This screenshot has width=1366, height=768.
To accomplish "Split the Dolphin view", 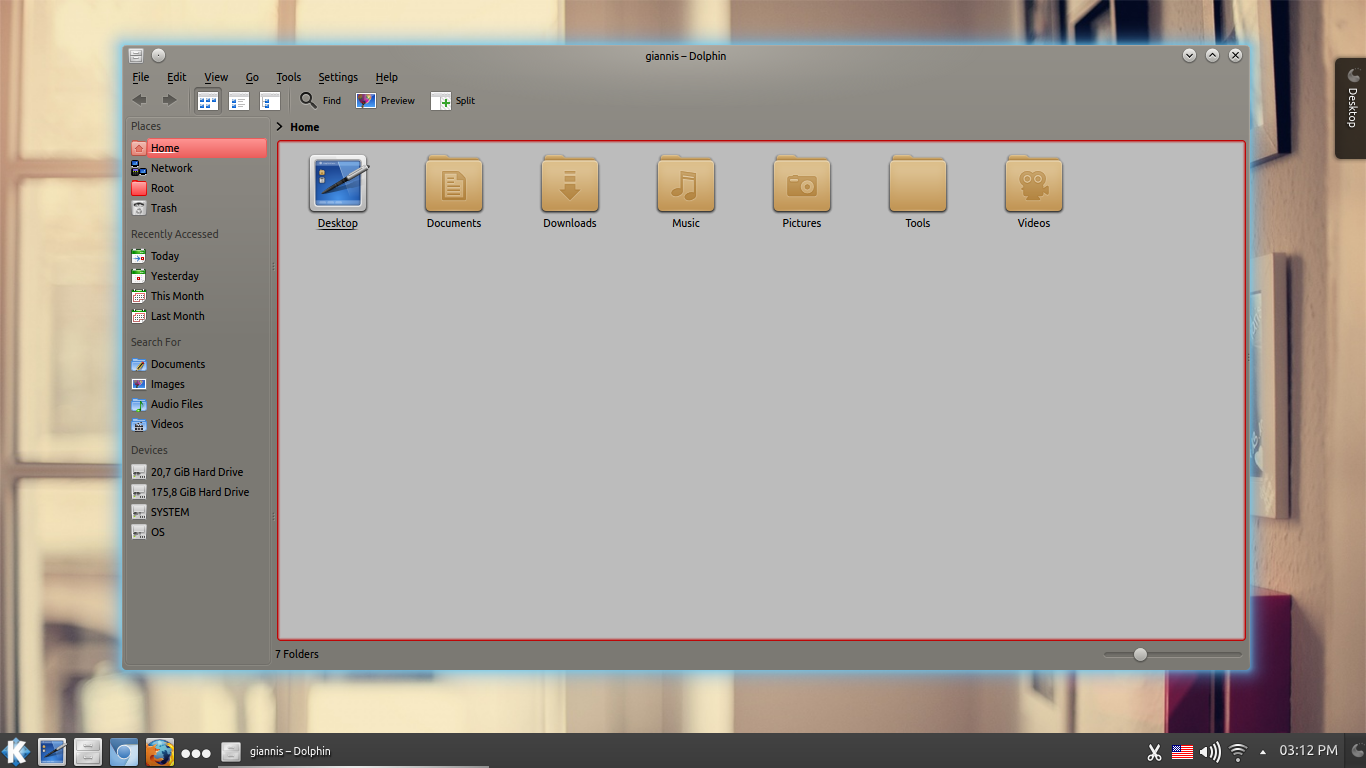I will pos(453,101).
